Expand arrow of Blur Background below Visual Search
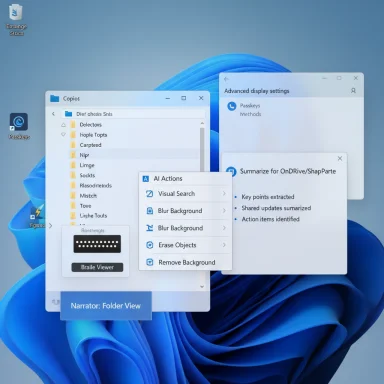The height and width of the screenshot is (384, 384). pyautogui.click(x=224, y=211)
